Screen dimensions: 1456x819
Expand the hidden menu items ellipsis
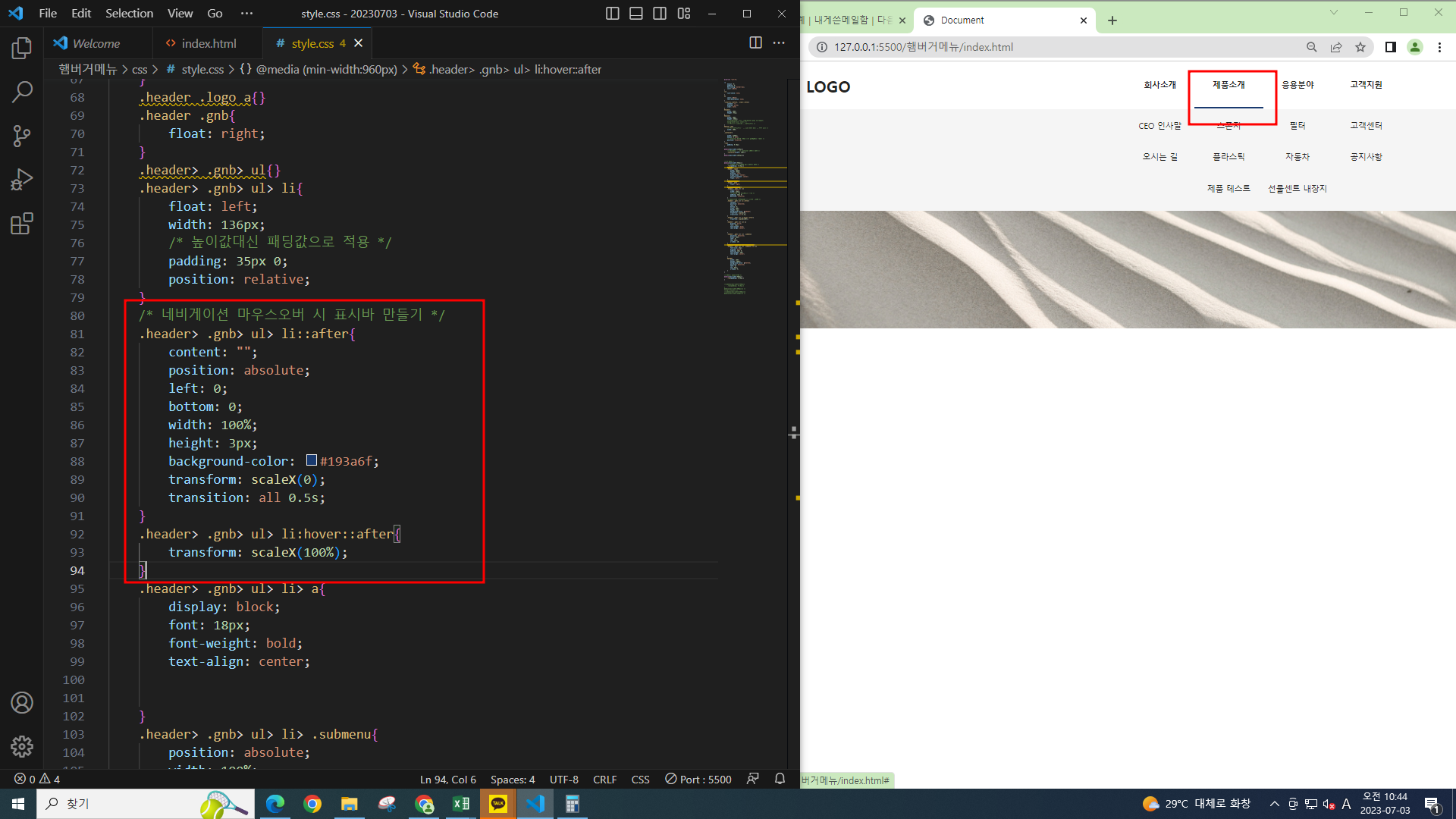(246, 14)
